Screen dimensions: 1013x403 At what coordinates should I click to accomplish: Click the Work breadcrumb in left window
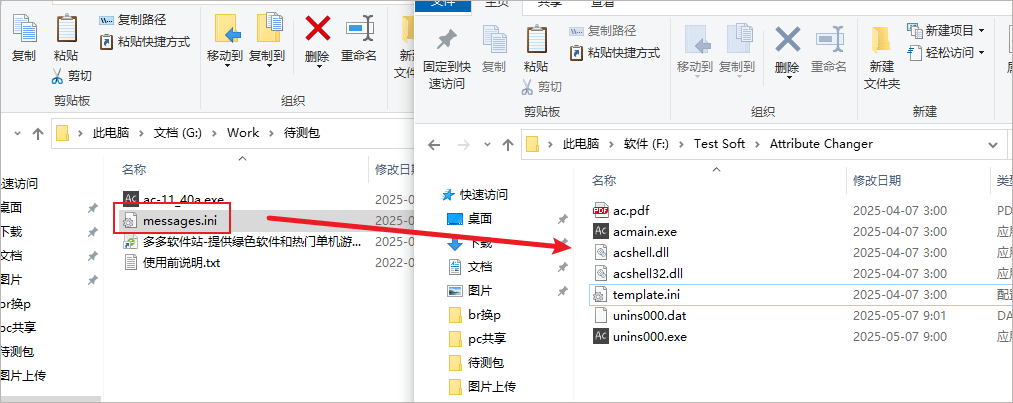pyautogui.click(x=243, y=133)
